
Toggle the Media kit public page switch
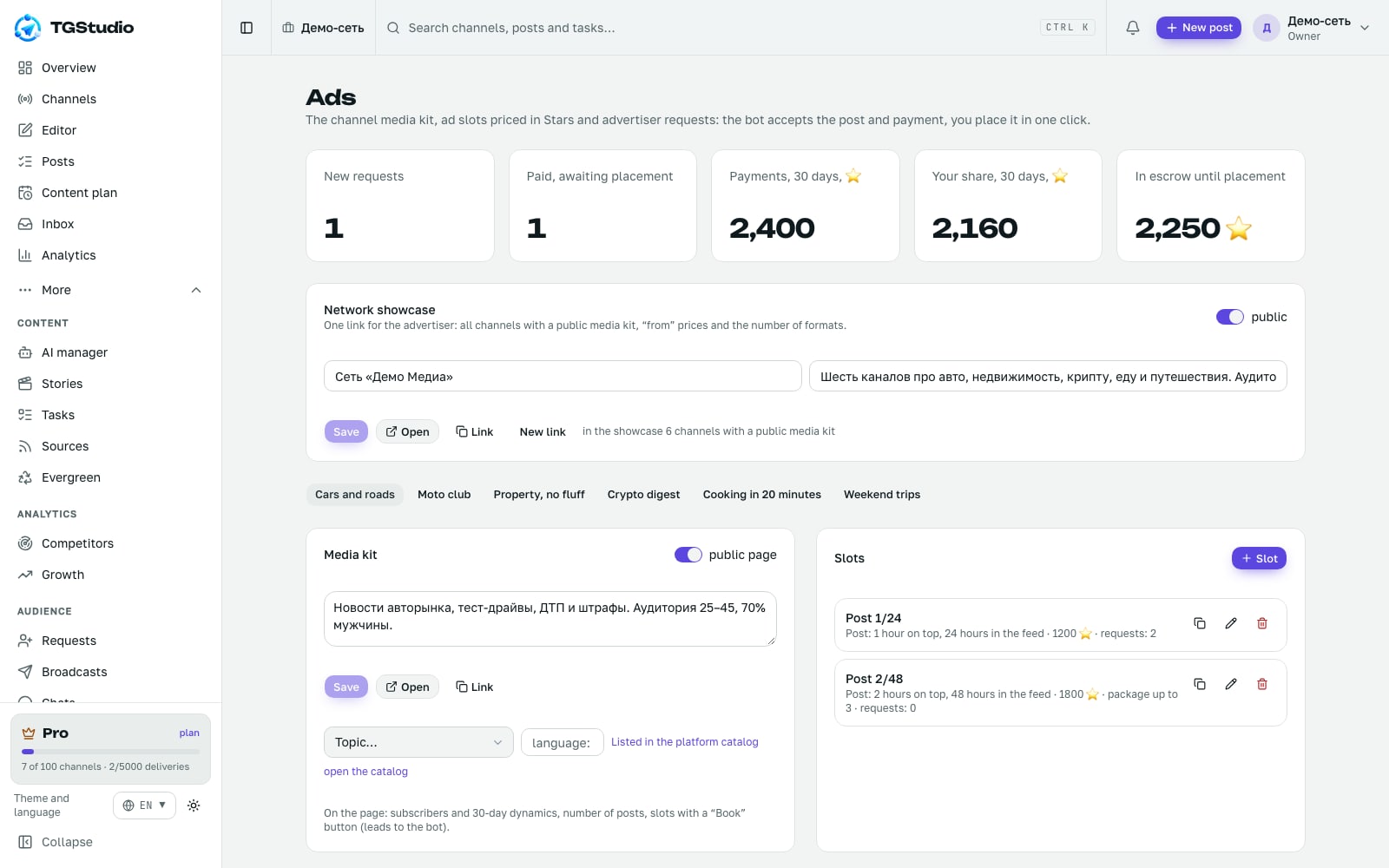[x=688, y=555]
